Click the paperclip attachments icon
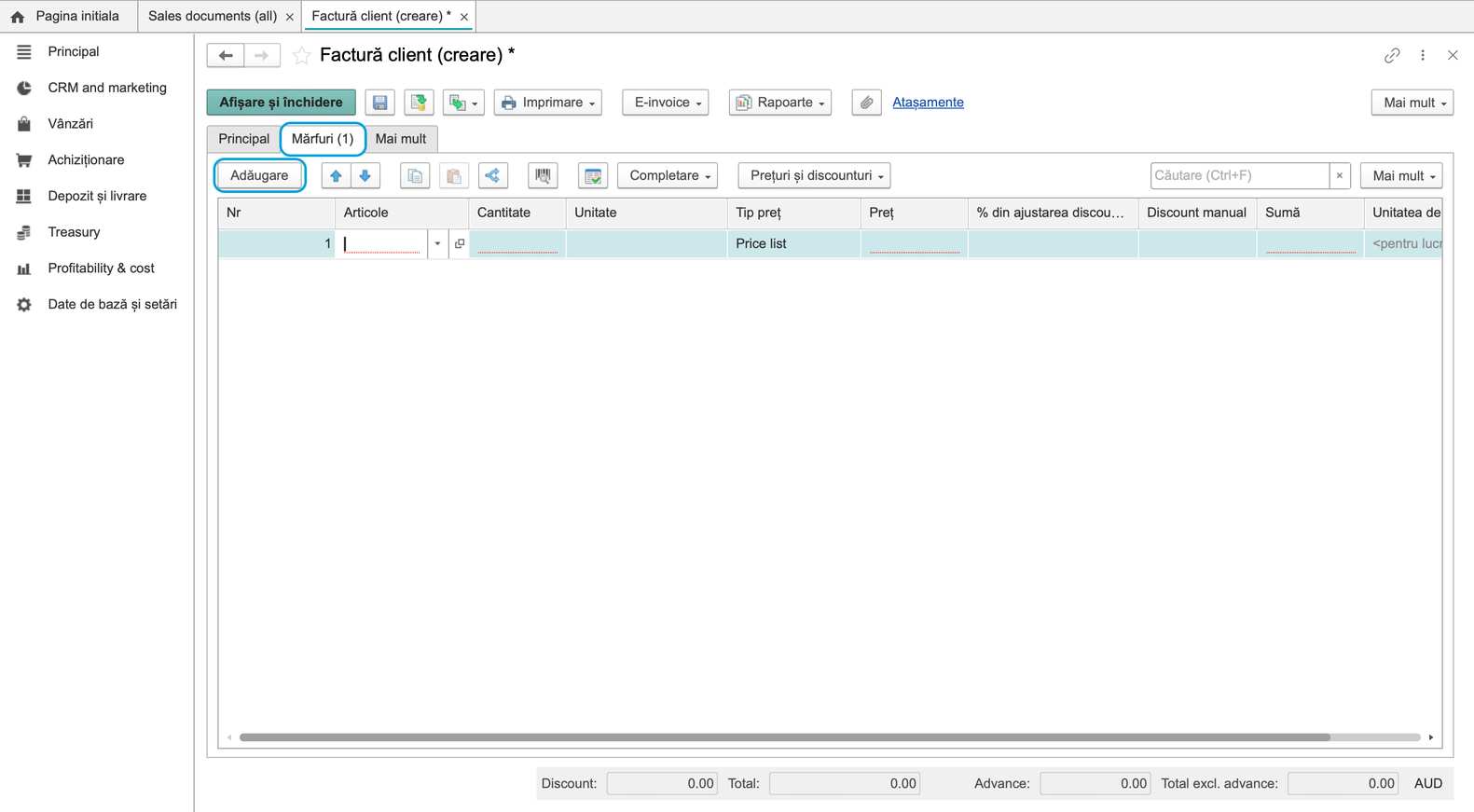This screenshot has width=1474, height=812. coord(866,103)
